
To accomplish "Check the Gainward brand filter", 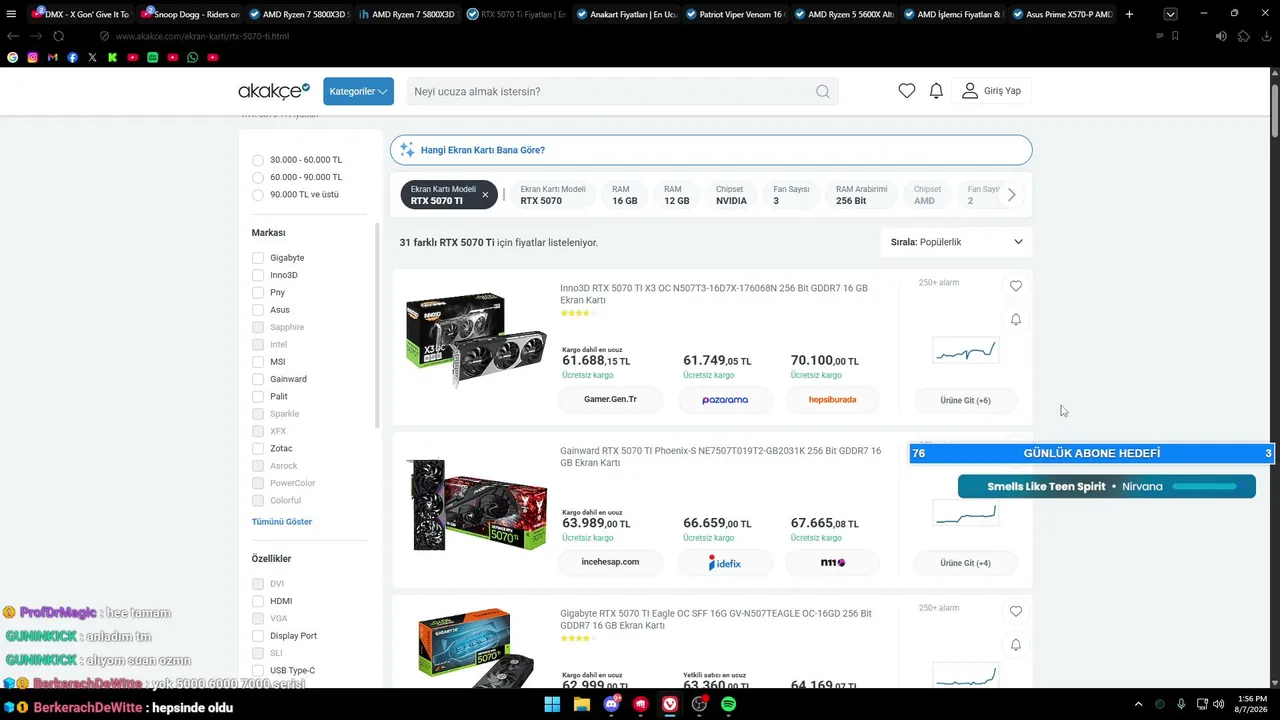I will coord(258,379).
